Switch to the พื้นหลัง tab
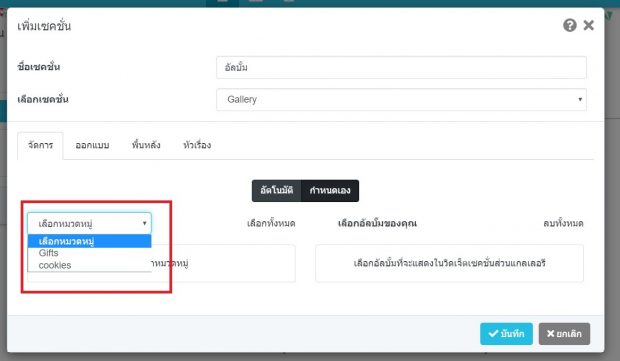Image resolution: width=620 pixels, height=361 pixels. pos(146,146)
